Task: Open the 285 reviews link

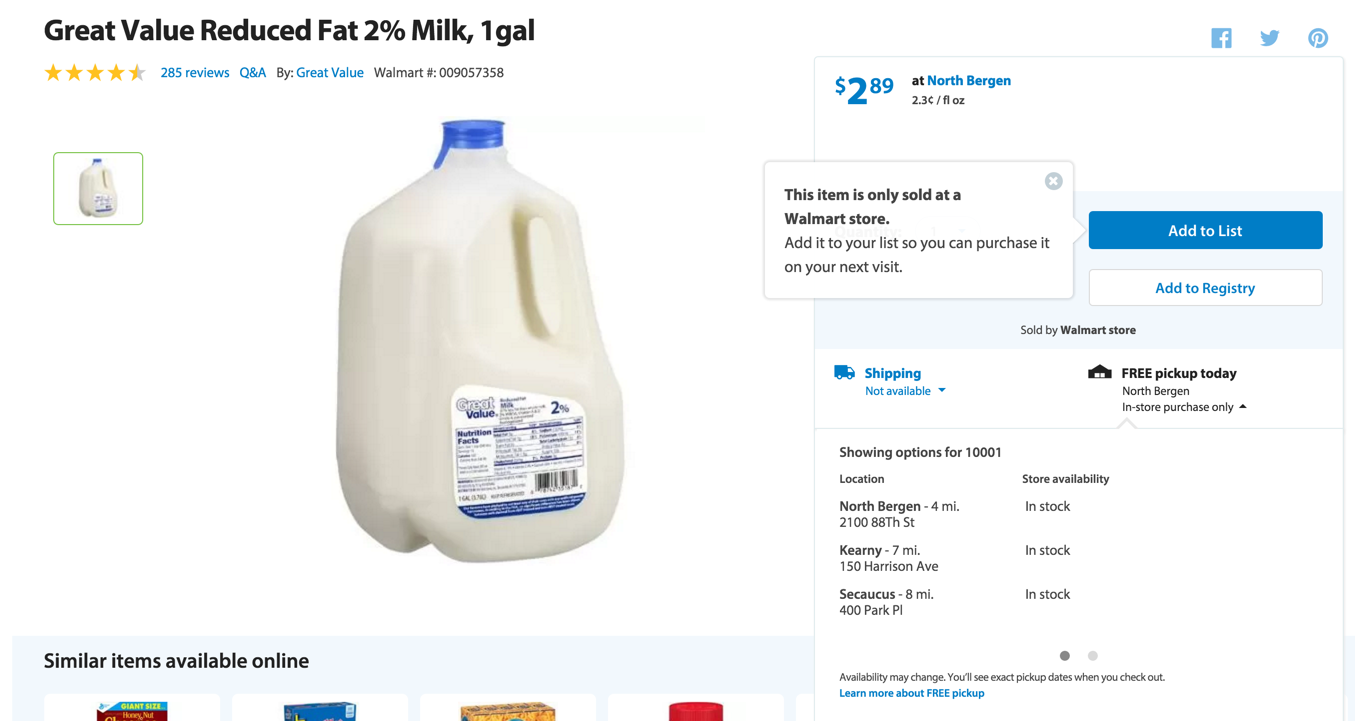Action: point(195,72)
